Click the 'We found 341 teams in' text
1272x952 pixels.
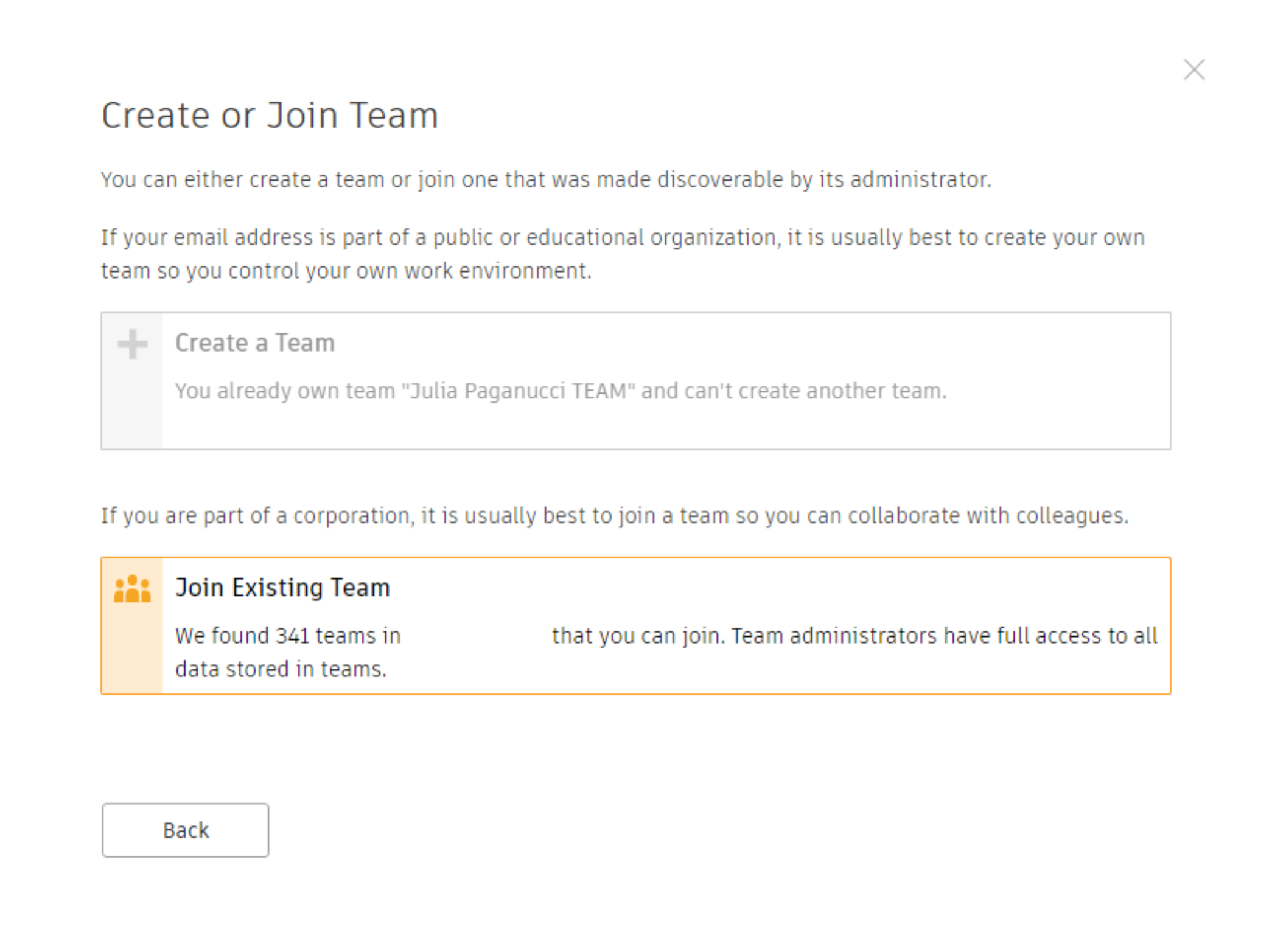(x=288, y=636)
